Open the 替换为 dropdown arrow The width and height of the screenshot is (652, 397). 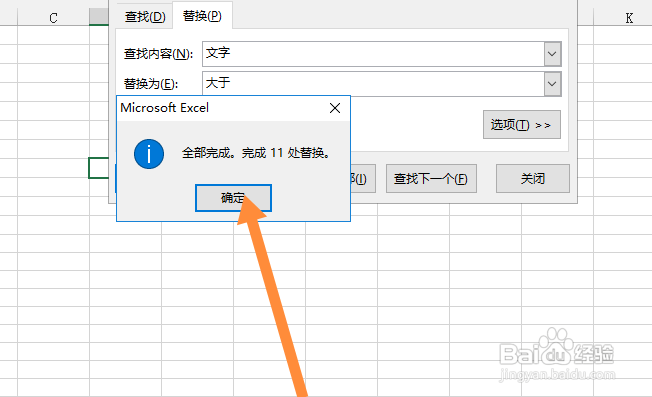click(552, 84)
